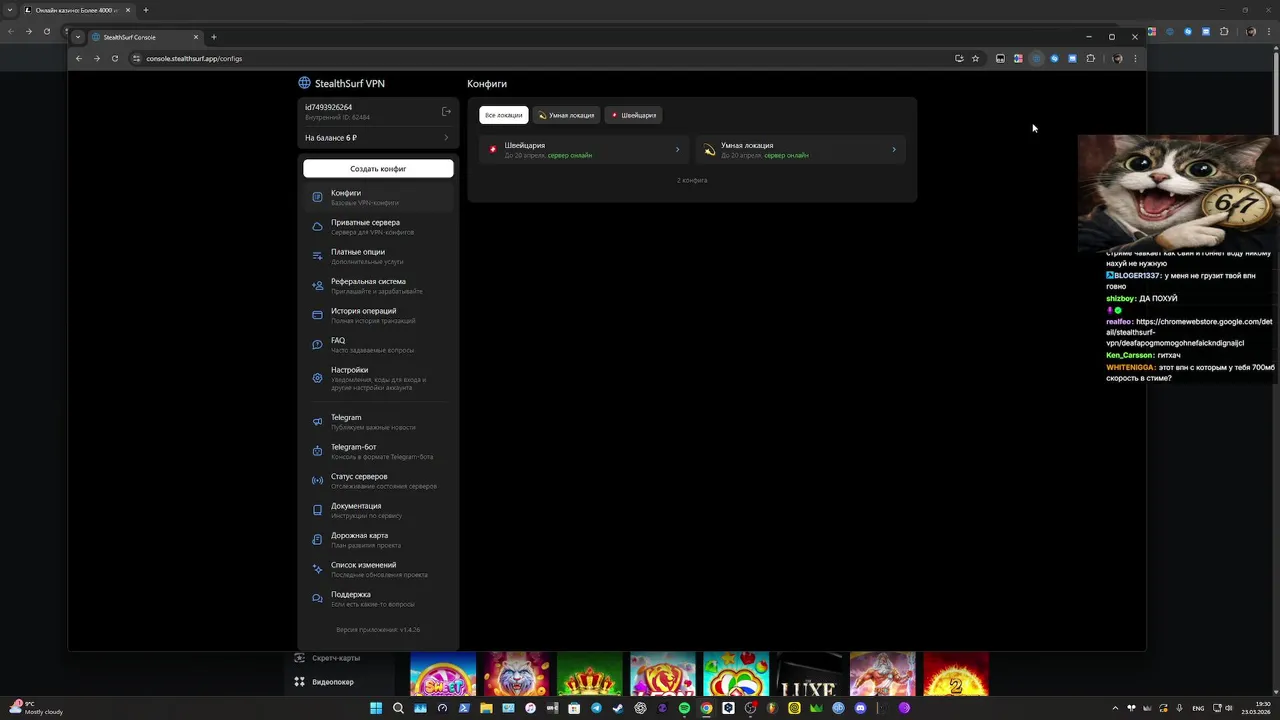
Task: Click the Умная локация config card
Action: [801, 150]
